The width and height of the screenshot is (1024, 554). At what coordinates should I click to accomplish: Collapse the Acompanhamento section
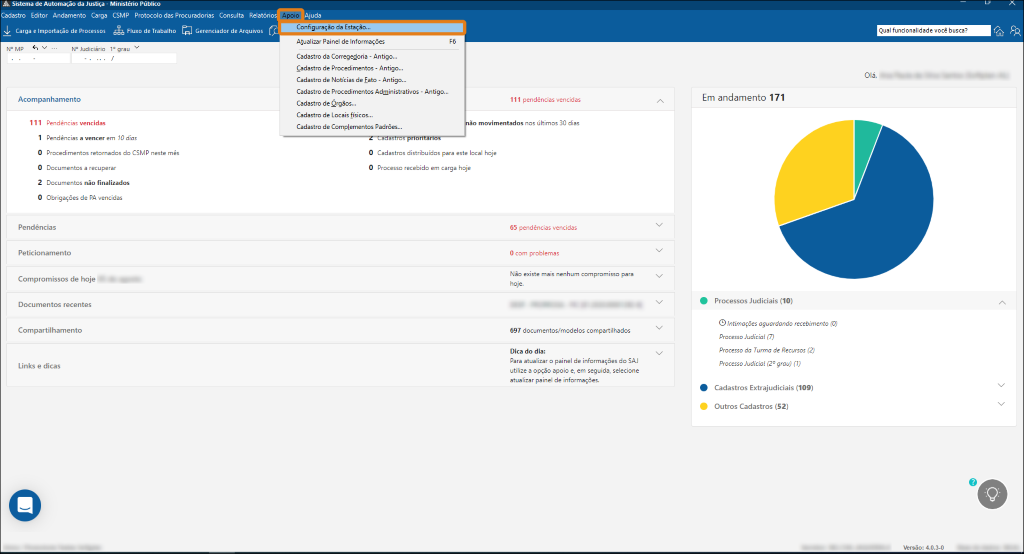(x=660, y=101)
